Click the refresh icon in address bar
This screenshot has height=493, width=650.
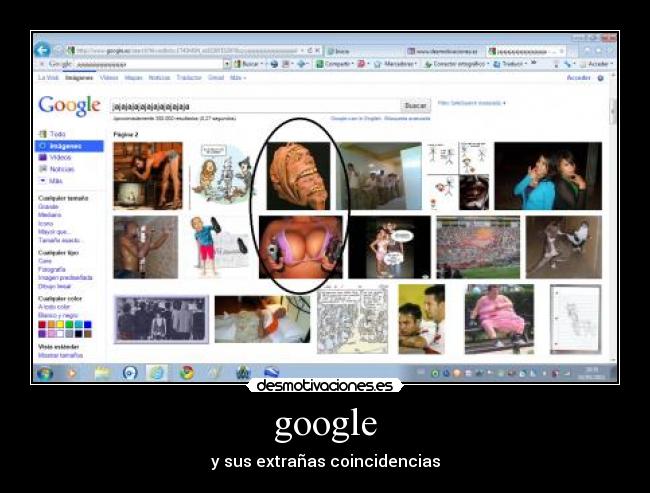[x=310, y=51]
